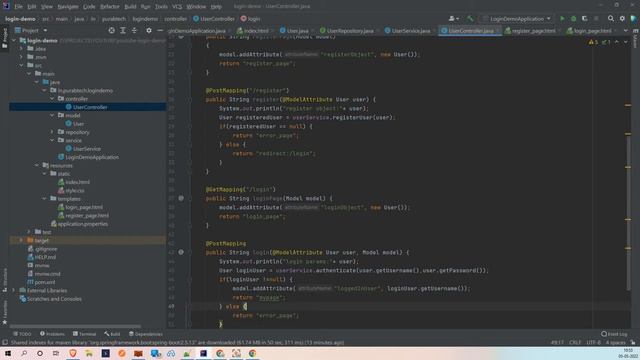The width and height of the screenshot is (640, 360).
Task: Open Project panel options gear
Action: (149, 31)
